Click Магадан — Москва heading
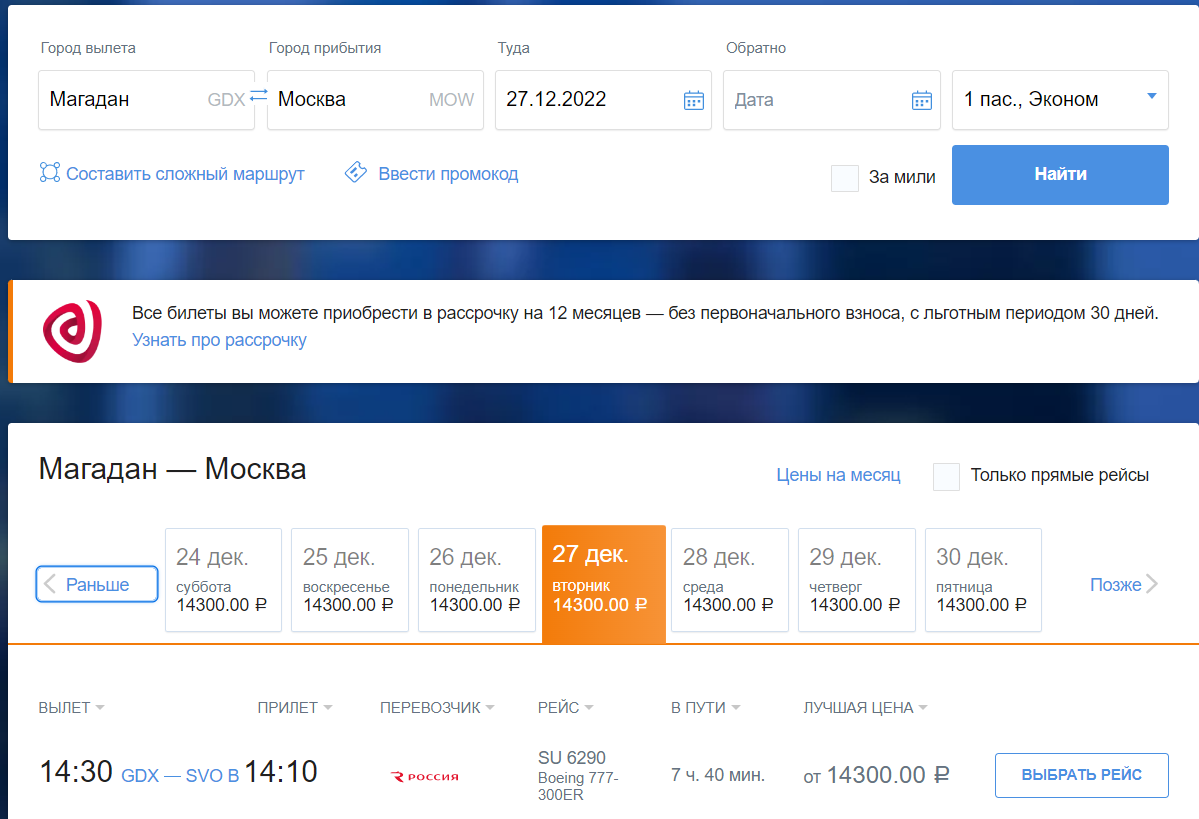 click(172, 469)
